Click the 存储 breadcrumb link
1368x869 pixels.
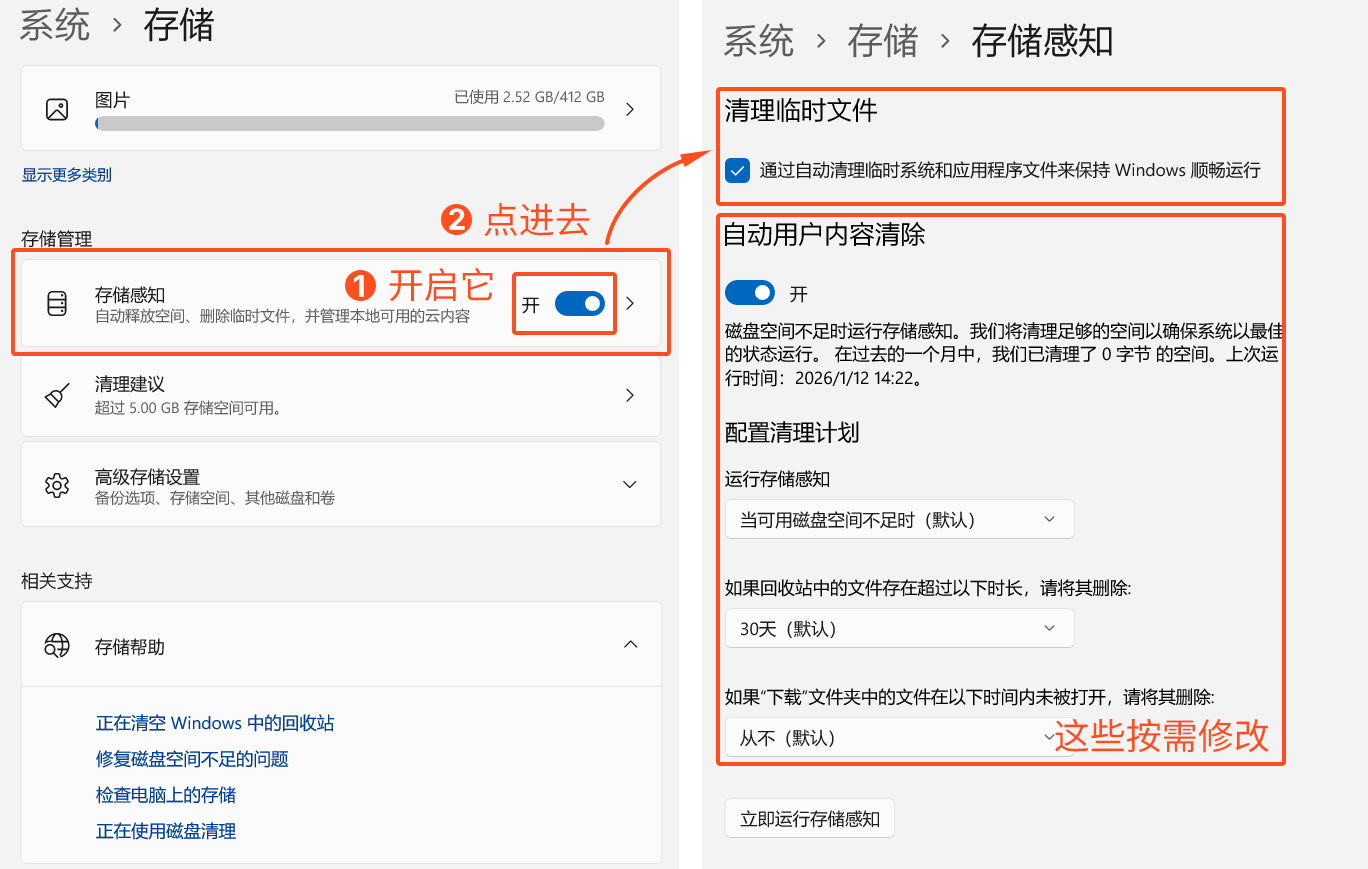point(882,42)
